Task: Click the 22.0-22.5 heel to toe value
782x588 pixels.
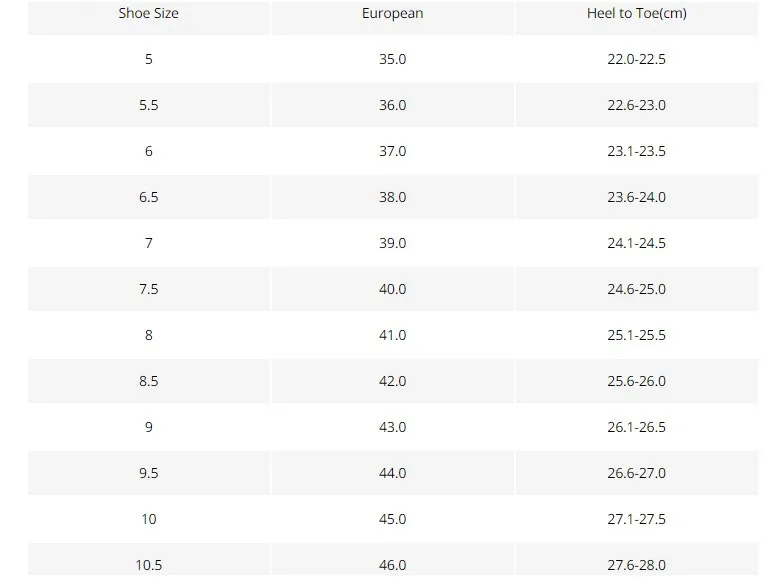Action: tap(636, 59)
